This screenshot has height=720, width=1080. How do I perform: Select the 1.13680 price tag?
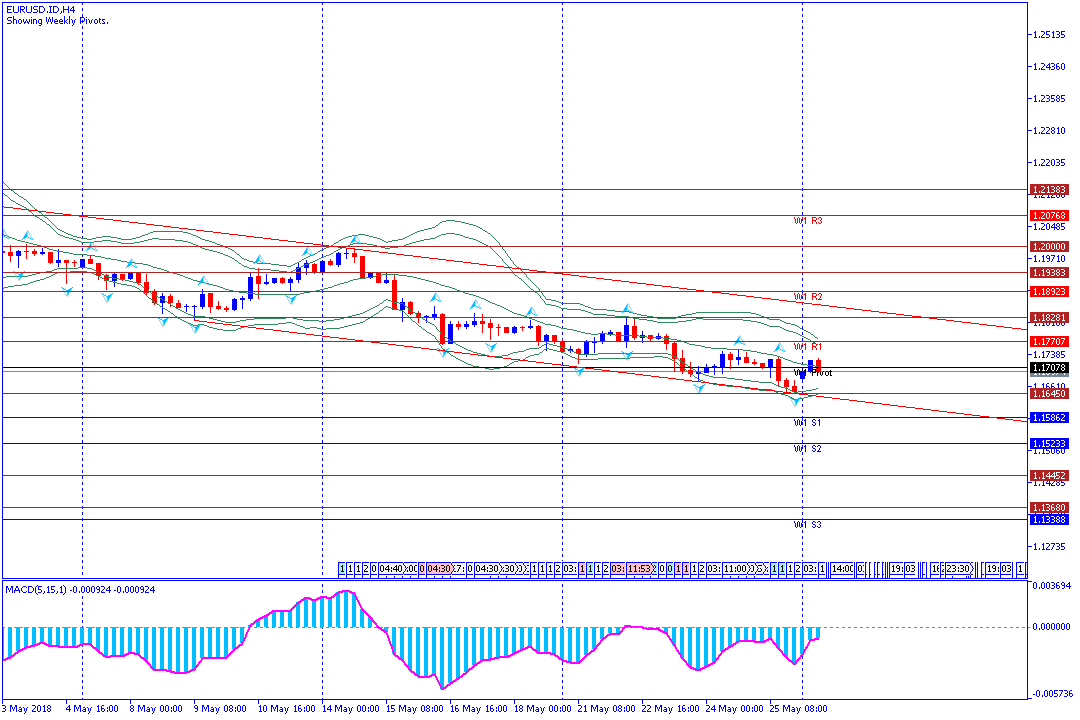1049,508
